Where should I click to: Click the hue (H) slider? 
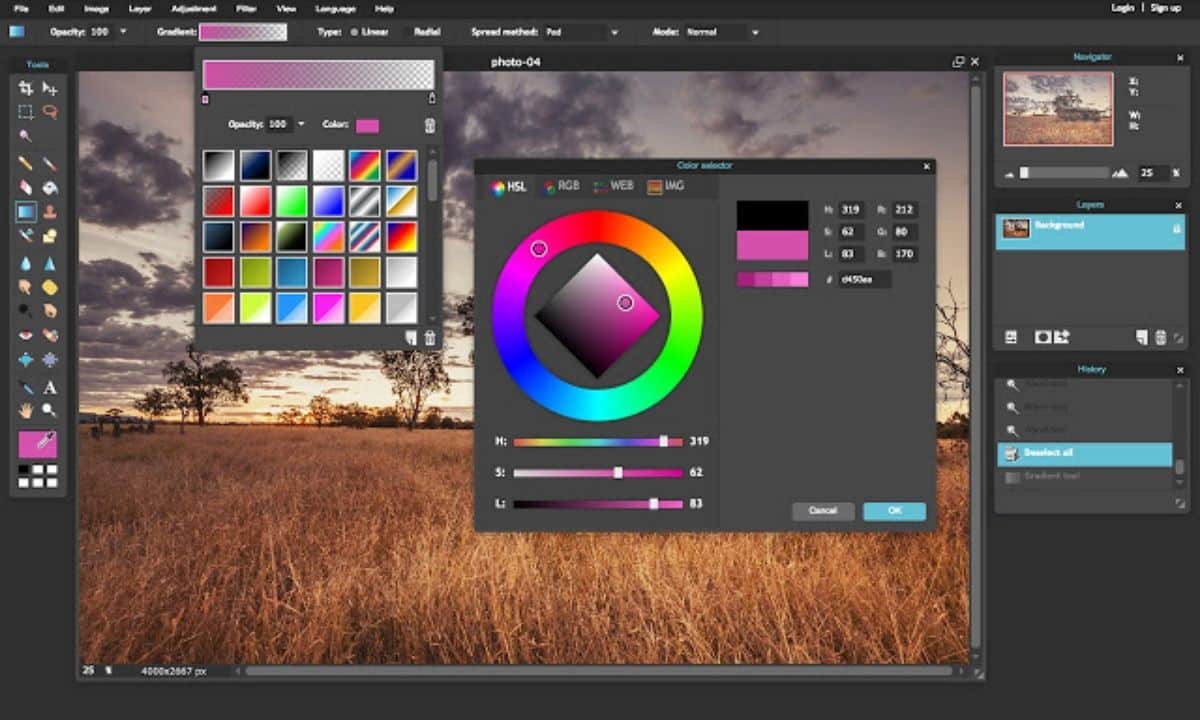coord(597,441)
